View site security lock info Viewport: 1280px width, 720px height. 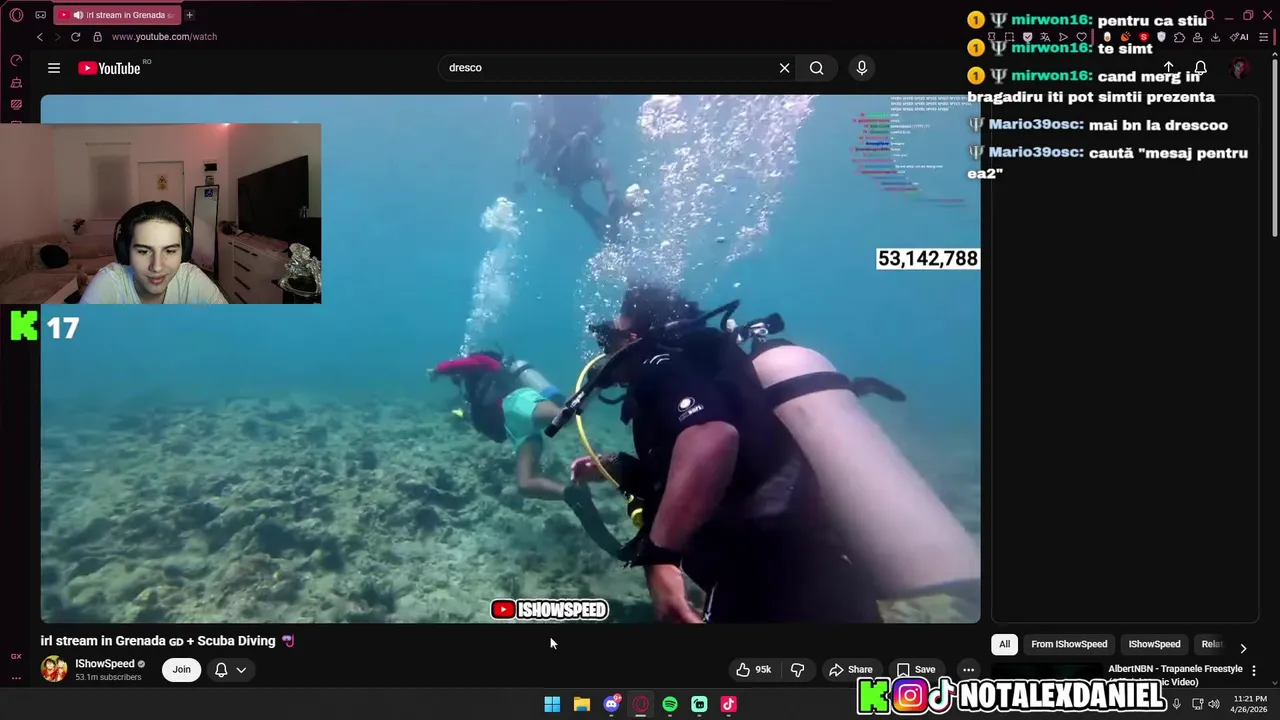[x=97, y=37]
